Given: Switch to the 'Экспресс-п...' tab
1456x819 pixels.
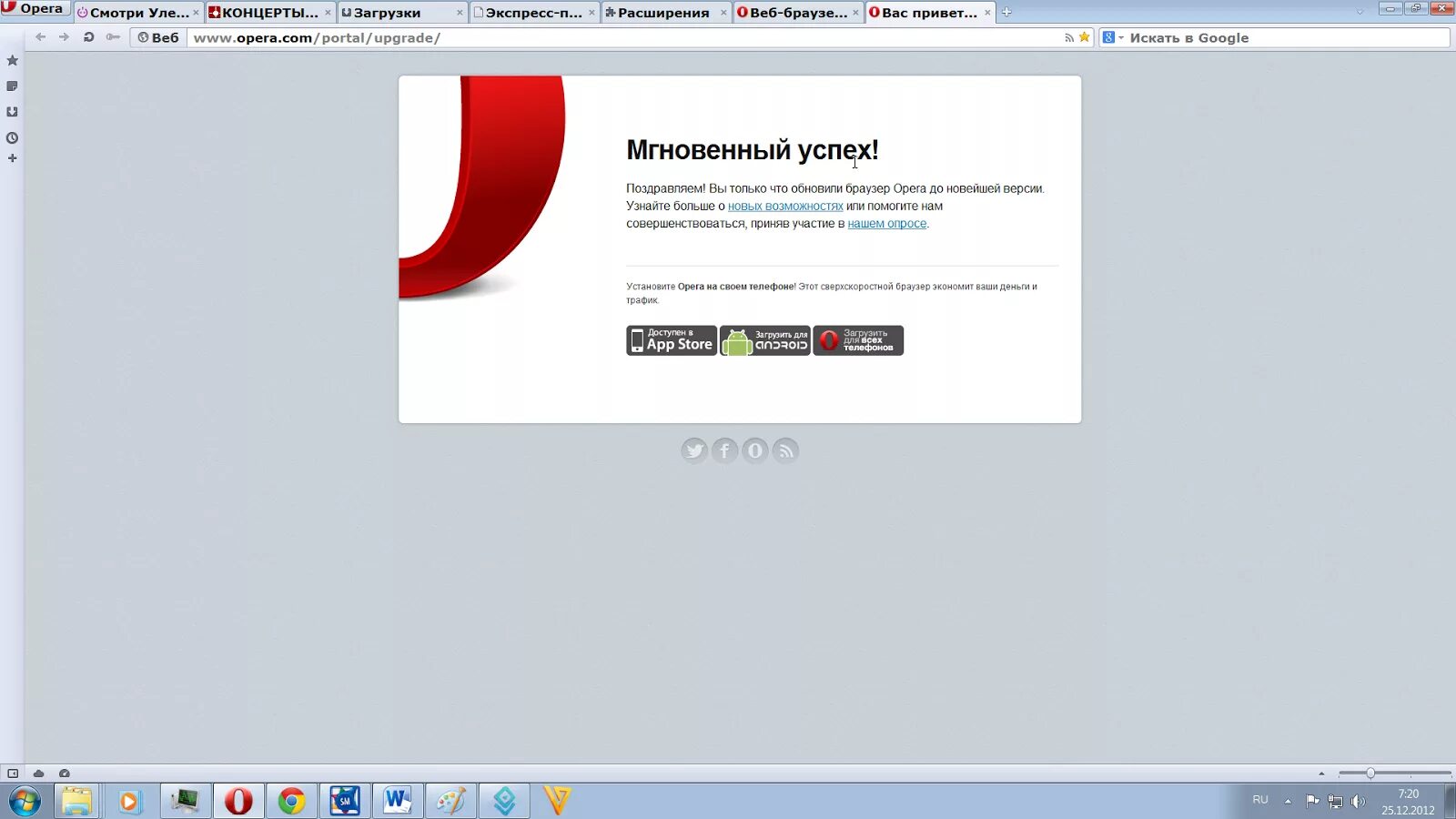Looking at the screenshot, I should click(x=533, y=13).
